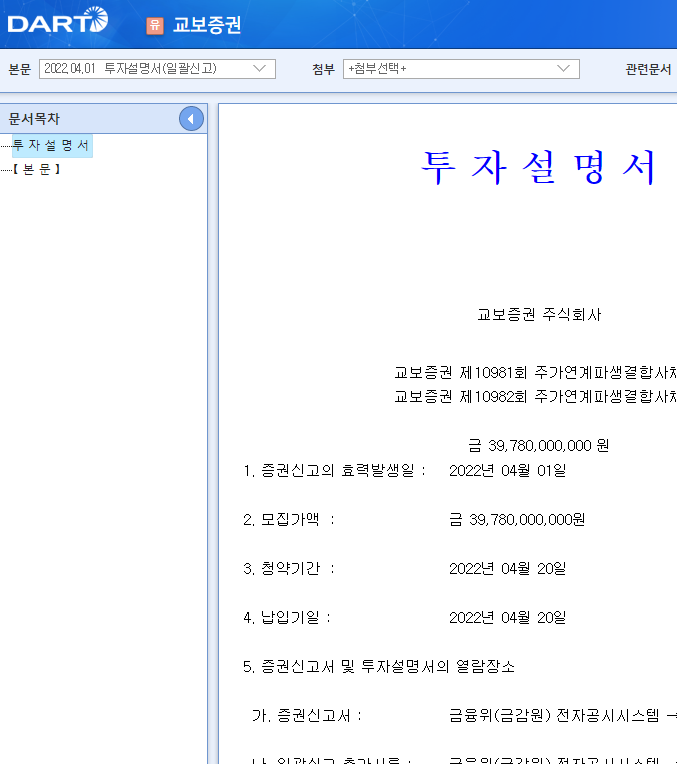Click 증권신고의 효력발생일 label
Image resolution: width=677 pixels, height=764 pixels.
[x=334, y=471]
